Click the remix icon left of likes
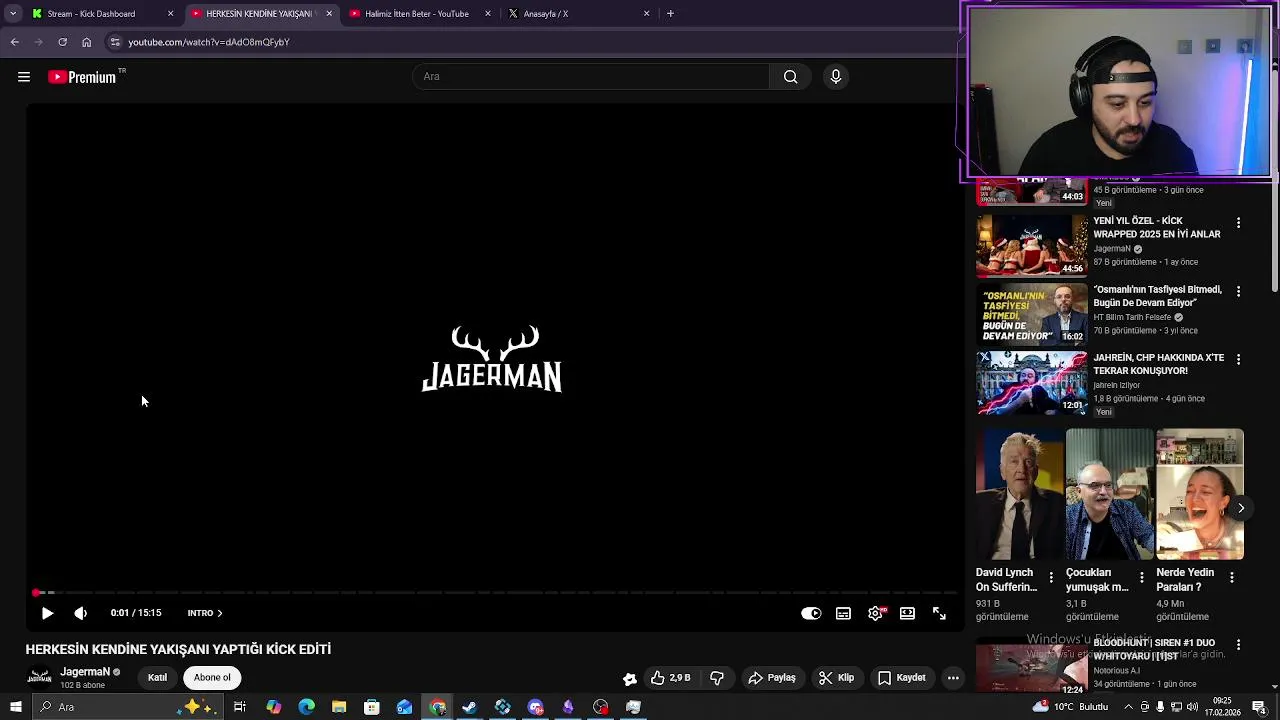Screen dimensions: 1280x720 pyautogui.click(x=630, y=678)
